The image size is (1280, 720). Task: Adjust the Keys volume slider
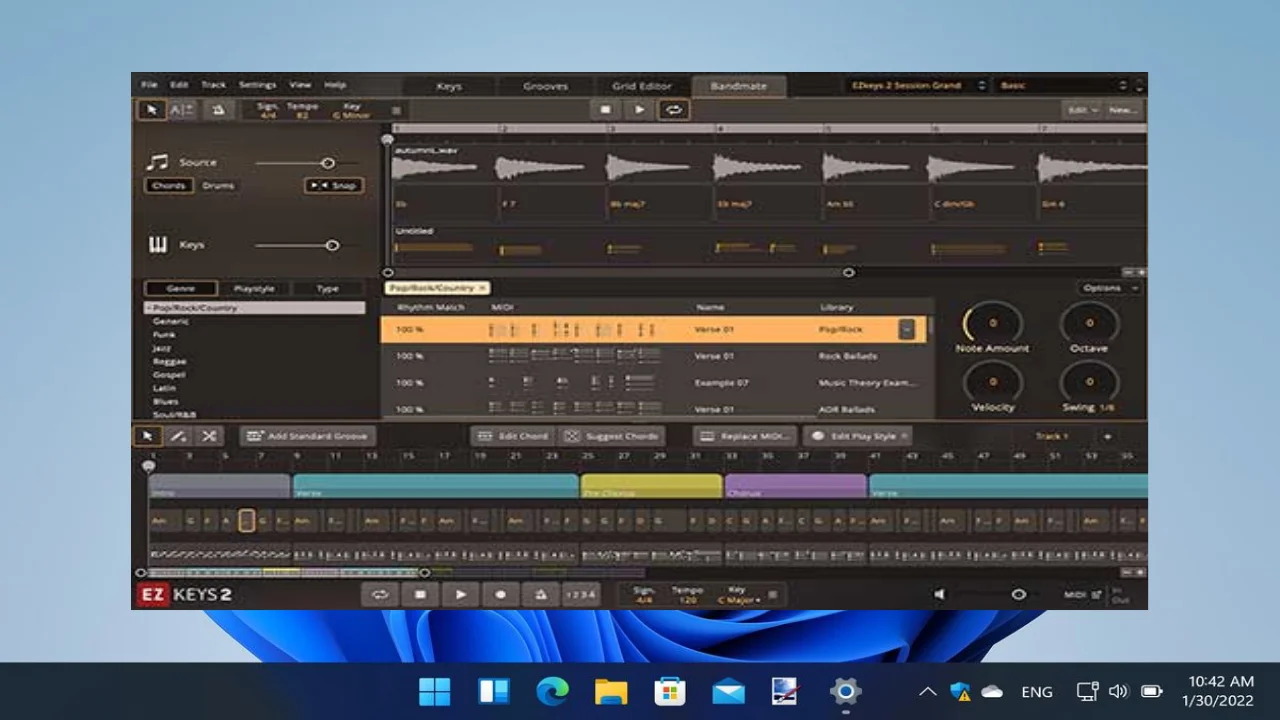331,245
